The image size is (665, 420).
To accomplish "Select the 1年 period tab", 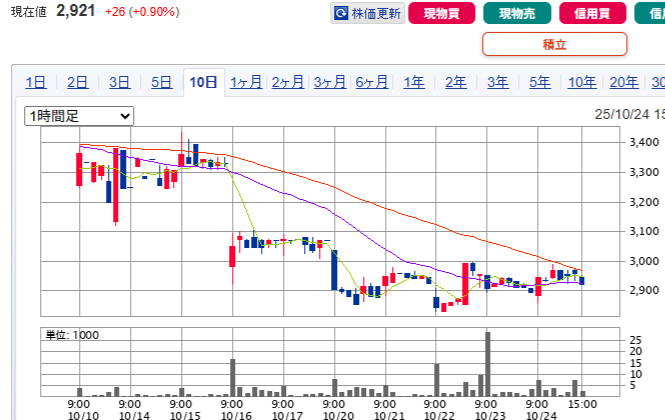I will click(413, 83).
